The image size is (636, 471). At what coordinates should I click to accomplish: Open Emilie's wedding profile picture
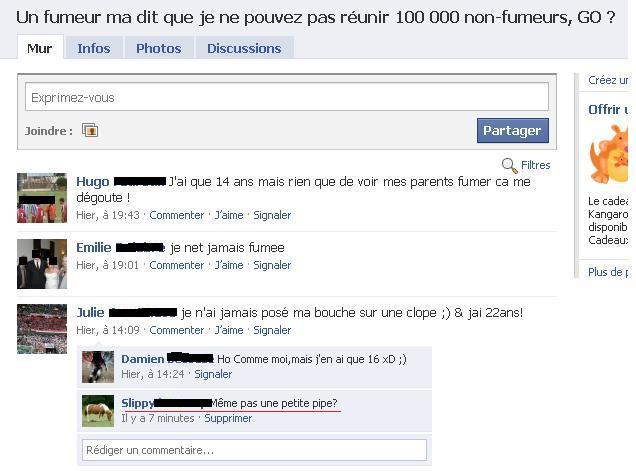click(x=42, y=264)
